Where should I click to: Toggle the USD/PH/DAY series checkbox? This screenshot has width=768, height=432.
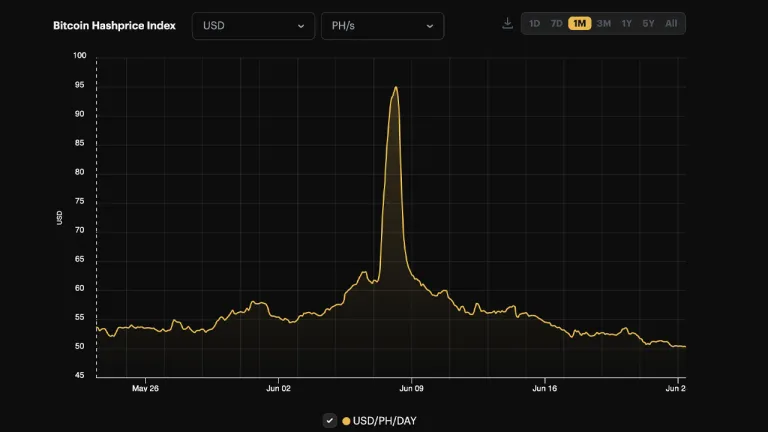coord(330,420)
